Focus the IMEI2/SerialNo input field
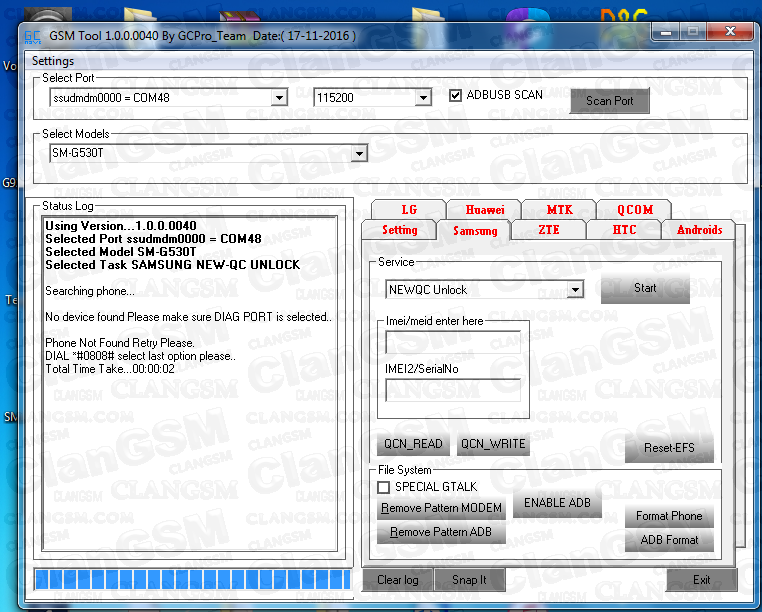 [452, 390]
